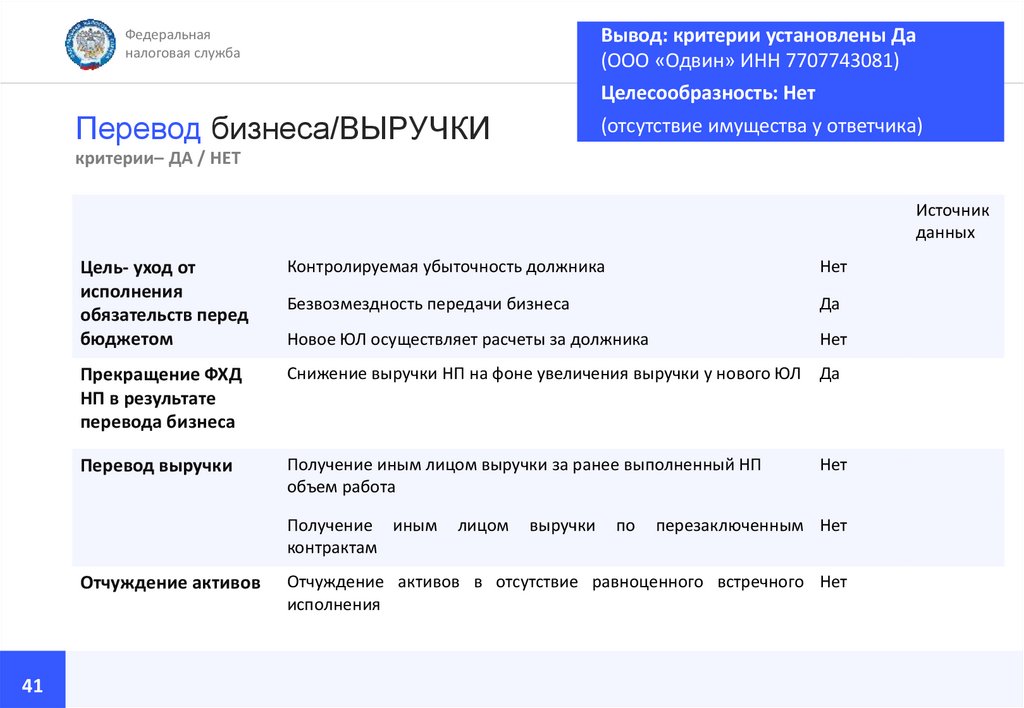
Task: Click 'Перевод выручки' row heading
Action: (x=156, y=466)
